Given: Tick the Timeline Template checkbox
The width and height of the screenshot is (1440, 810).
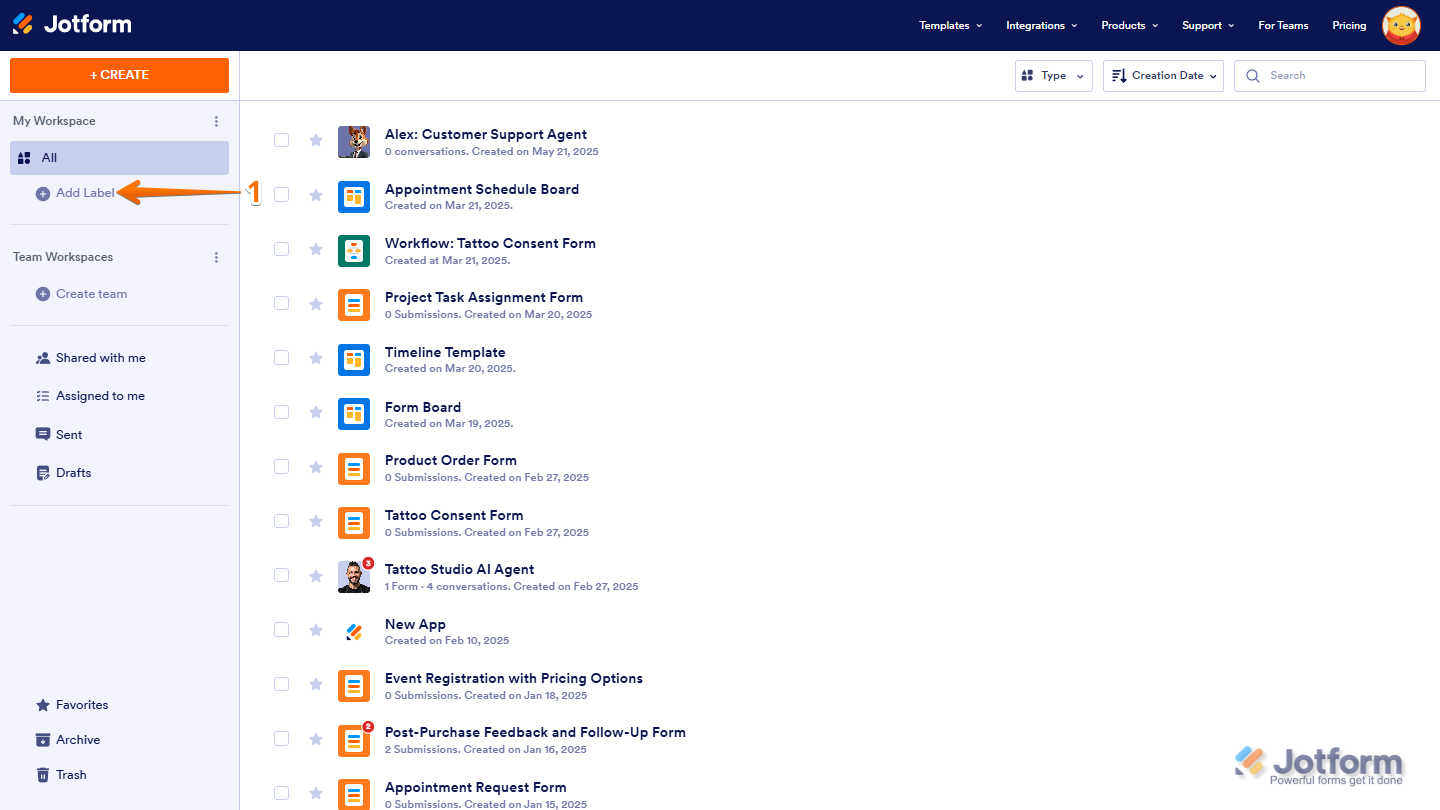Looking at the screenshot, I should coord(282,358).
